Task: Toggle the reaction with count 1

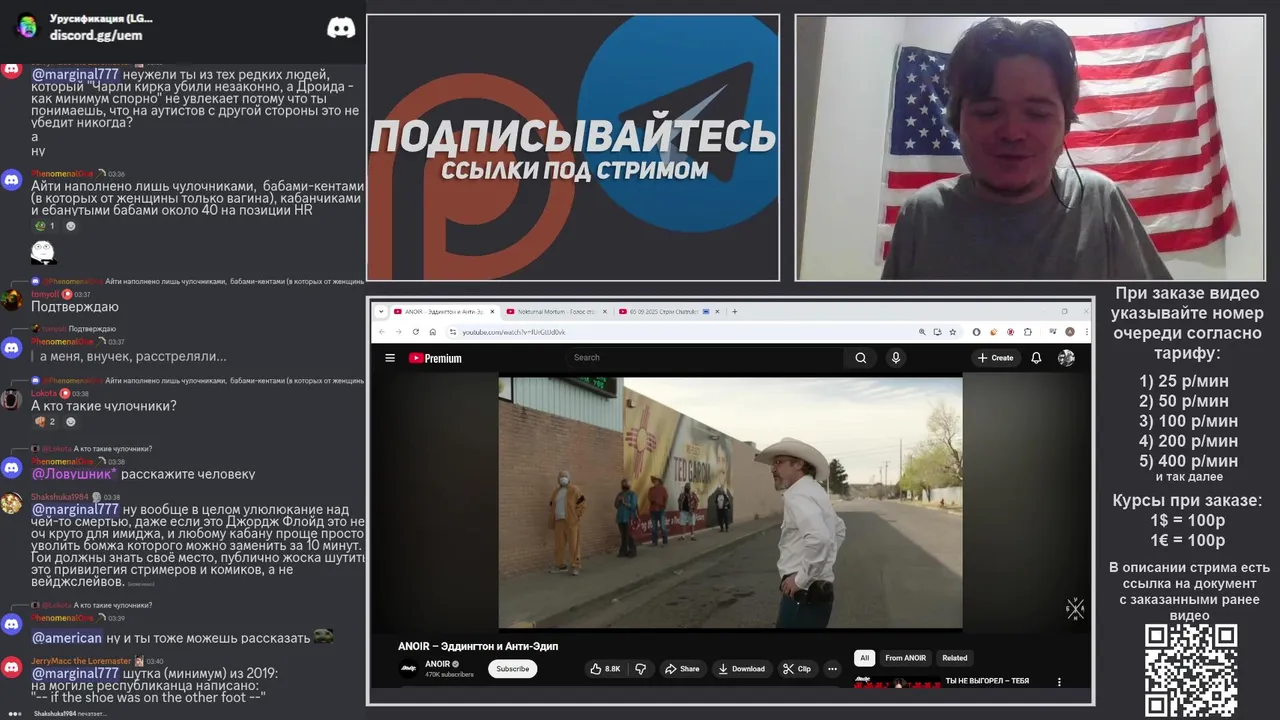Action: (x=45, y=226)
